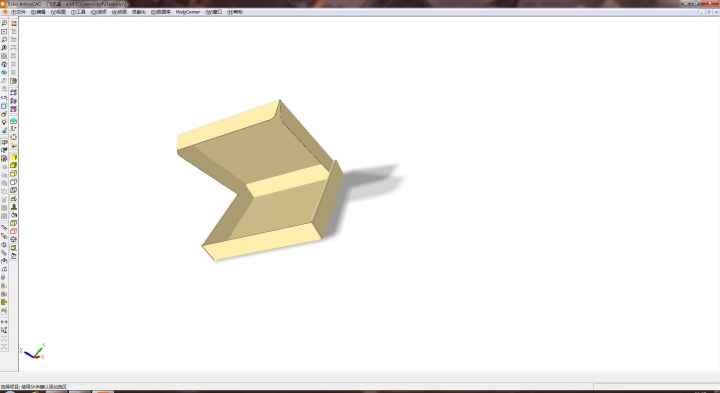Viewport: 720px width, 393px height.
Task: Click the green stamp icon in second column
Action: click(13, 207)
